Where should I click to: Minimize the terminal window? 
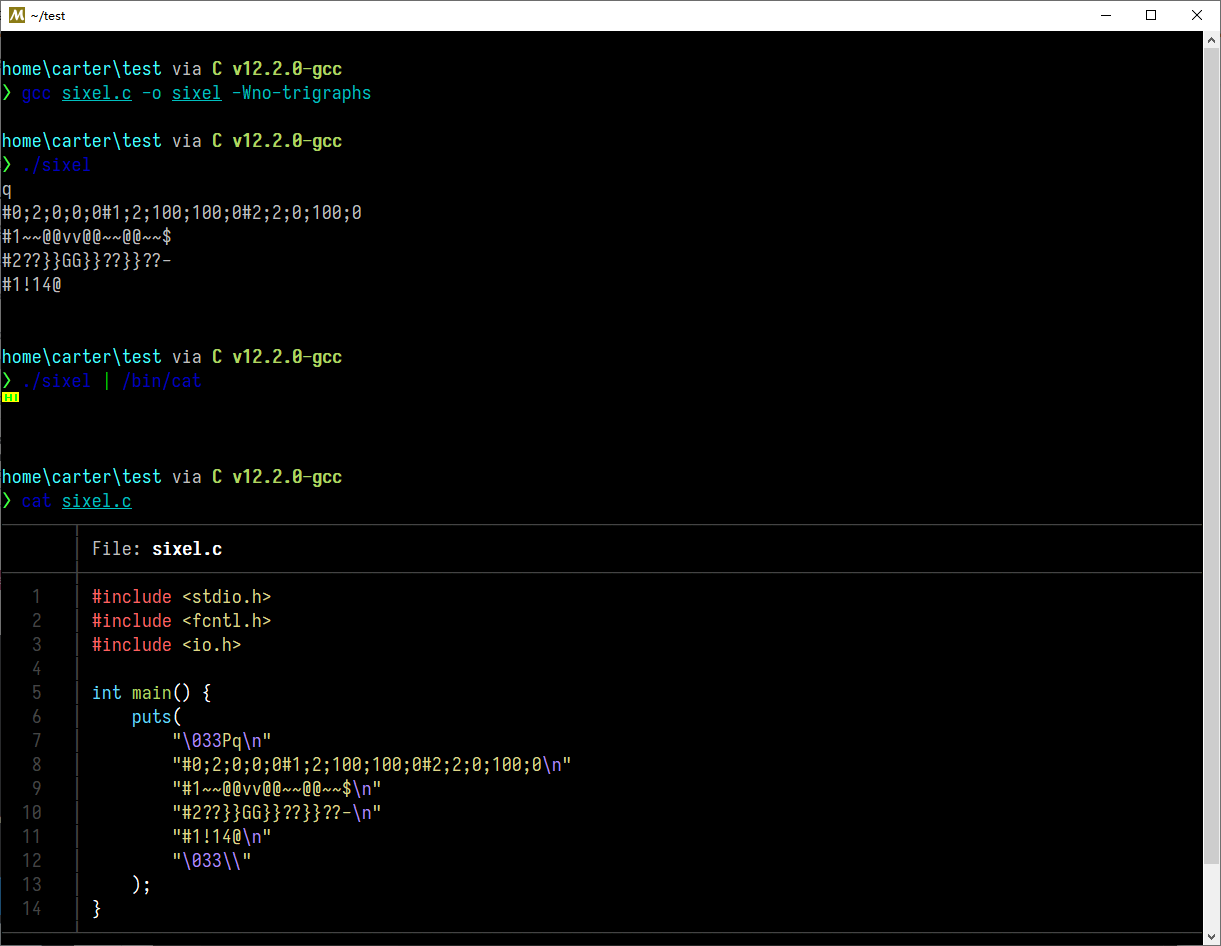click(x=1105, y=15)
